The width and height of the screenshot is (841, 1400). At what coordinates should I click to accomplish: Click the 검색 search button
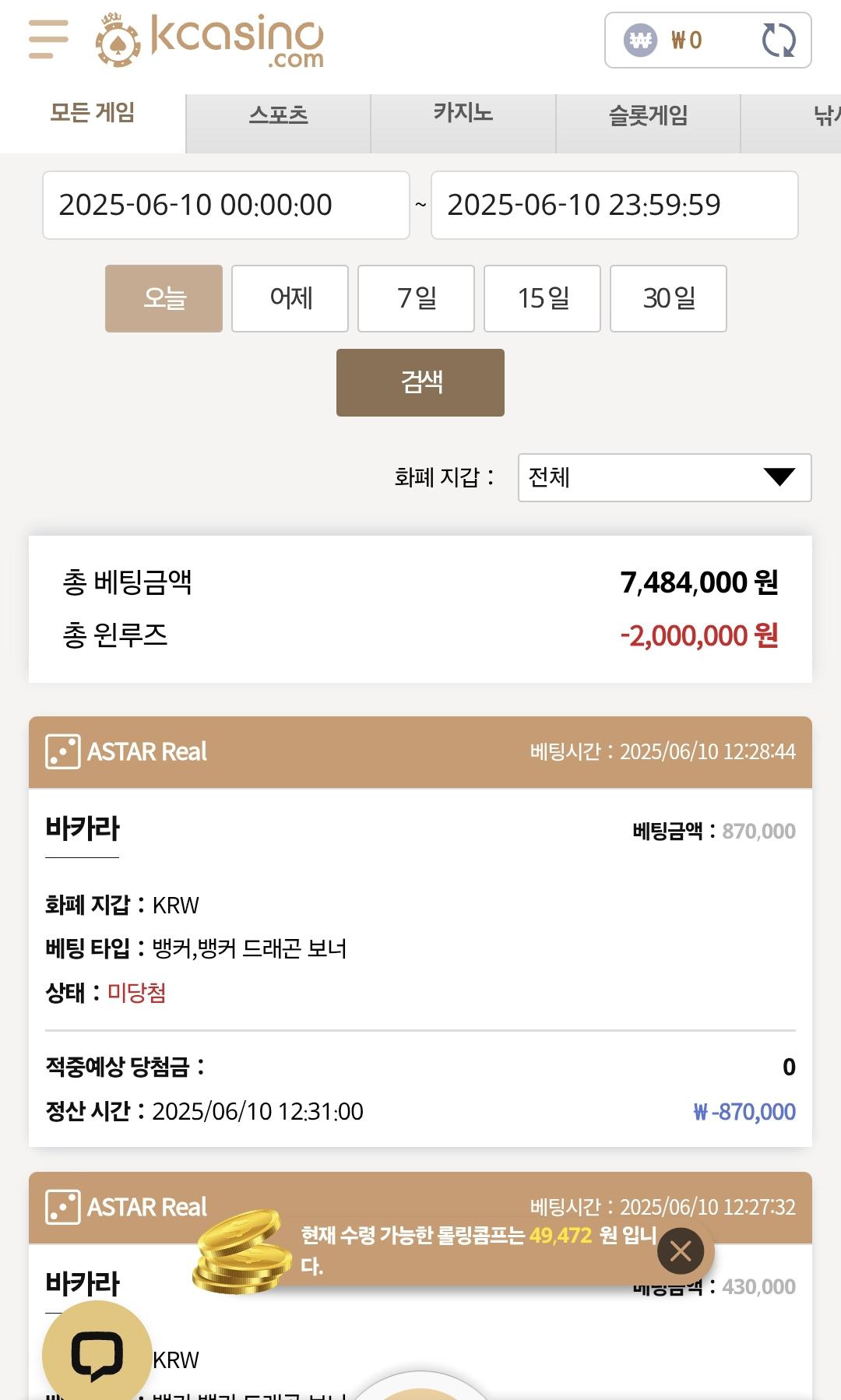point(420,382)
